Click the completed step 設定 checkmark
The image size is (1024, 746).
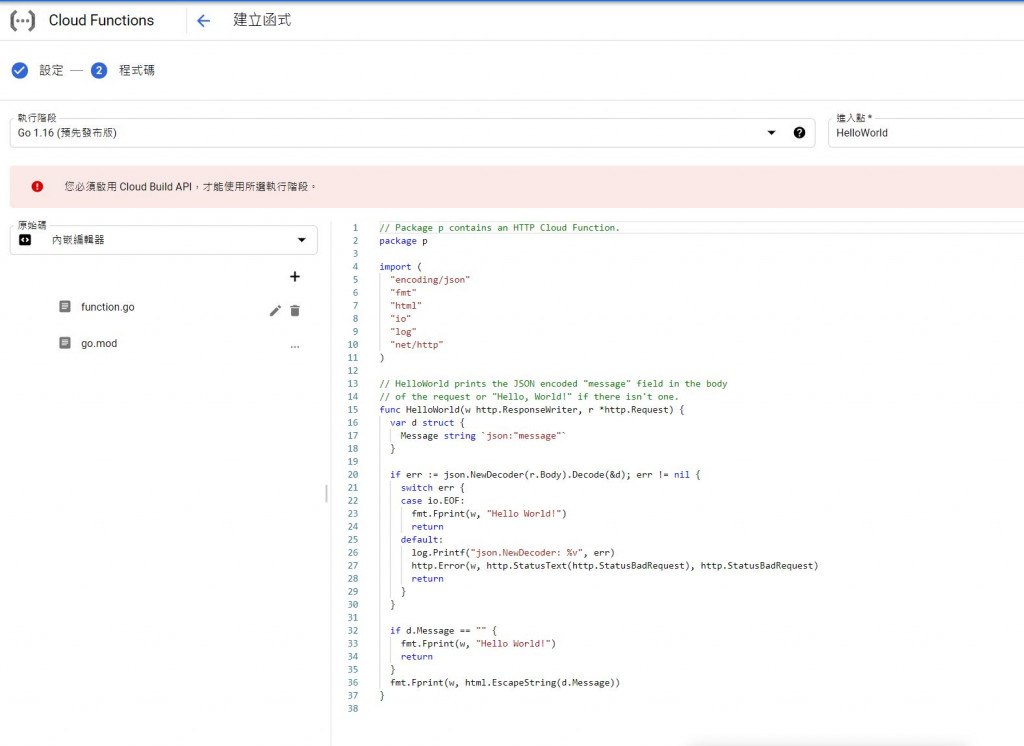click(20, 71)
